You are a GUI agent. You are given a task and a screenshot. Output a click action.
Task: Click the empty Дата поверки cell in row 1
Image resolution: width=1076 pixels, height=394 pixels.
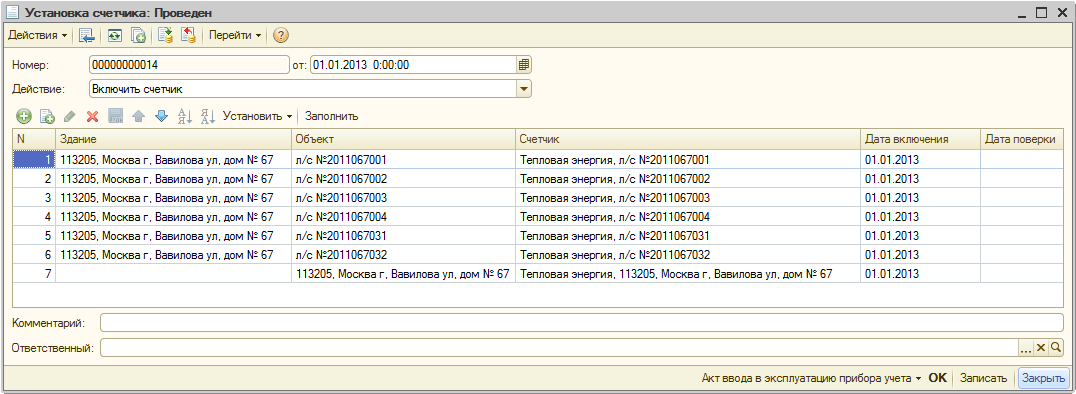[x=1022, y=159]
